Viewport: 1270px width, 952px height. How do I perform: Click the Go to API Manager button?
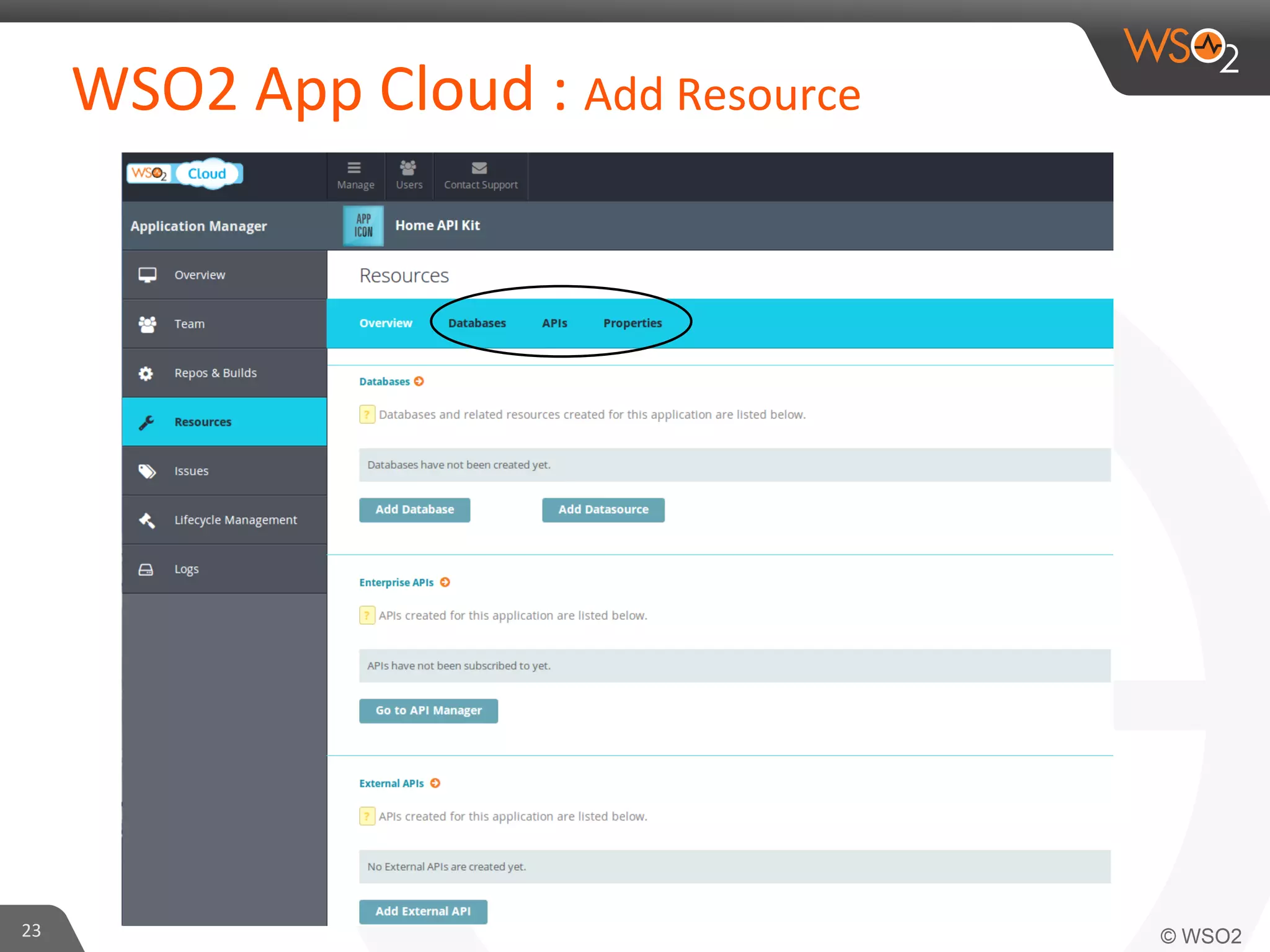coord(429,710)
